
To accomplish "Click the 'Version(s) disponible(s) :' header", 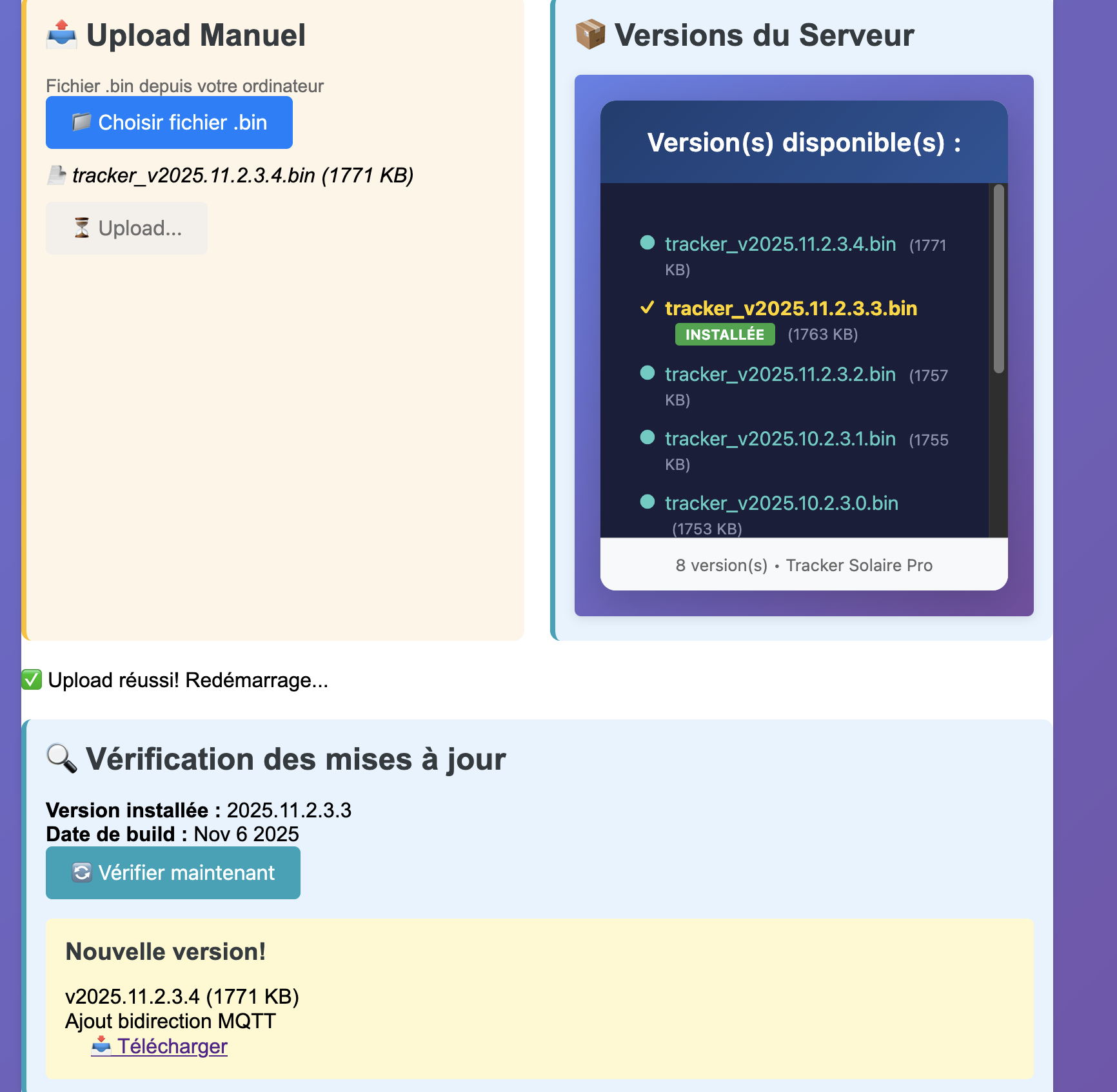I will (x=804, y=142).
